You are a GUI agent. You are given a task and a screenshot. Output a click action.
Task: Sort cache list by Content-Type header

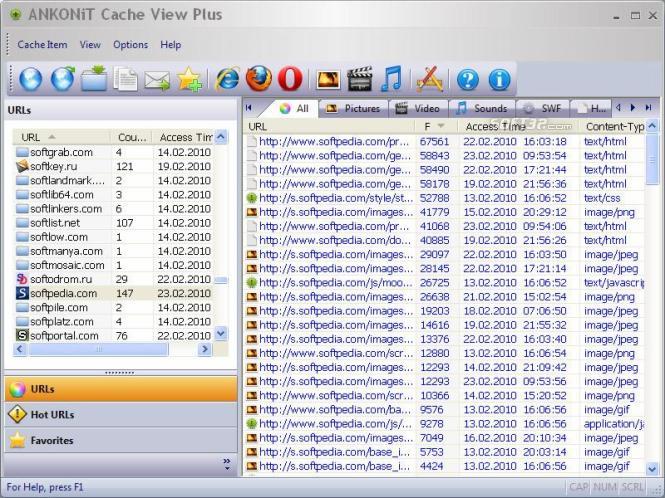click(x=612, y=126)
